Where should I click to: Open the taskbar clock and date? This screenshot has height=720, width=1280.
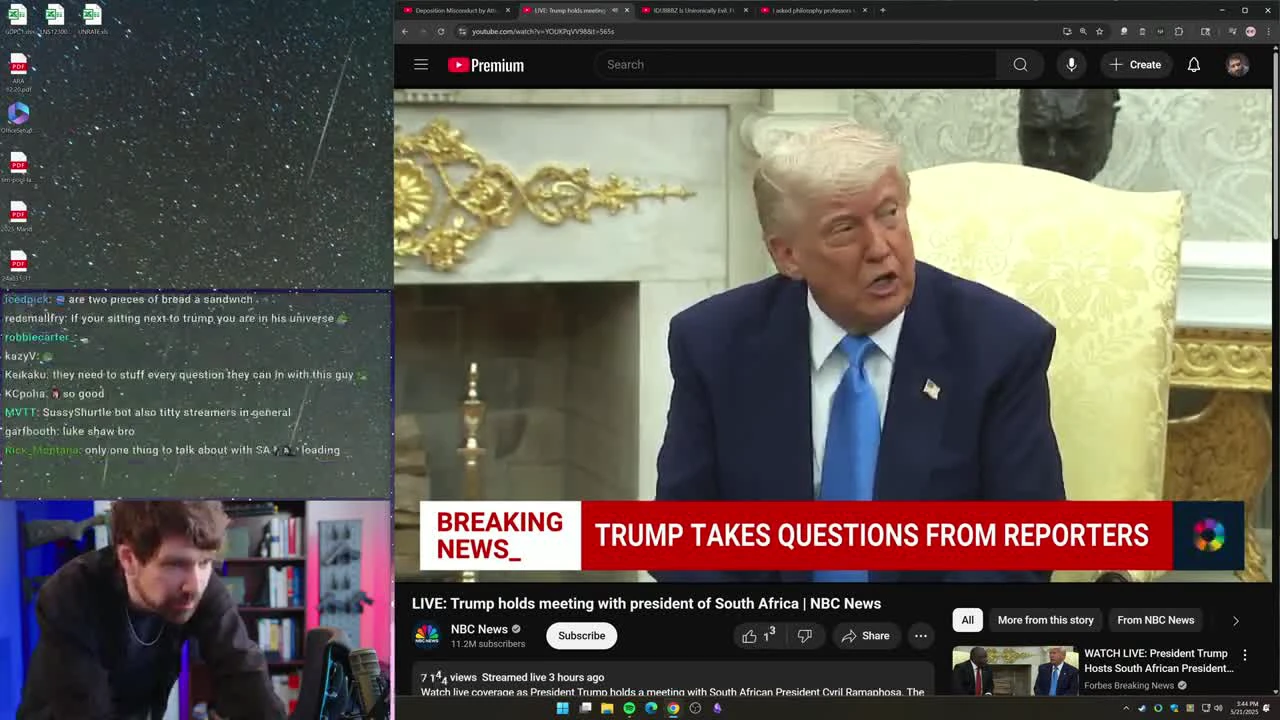pos(1246,708)
